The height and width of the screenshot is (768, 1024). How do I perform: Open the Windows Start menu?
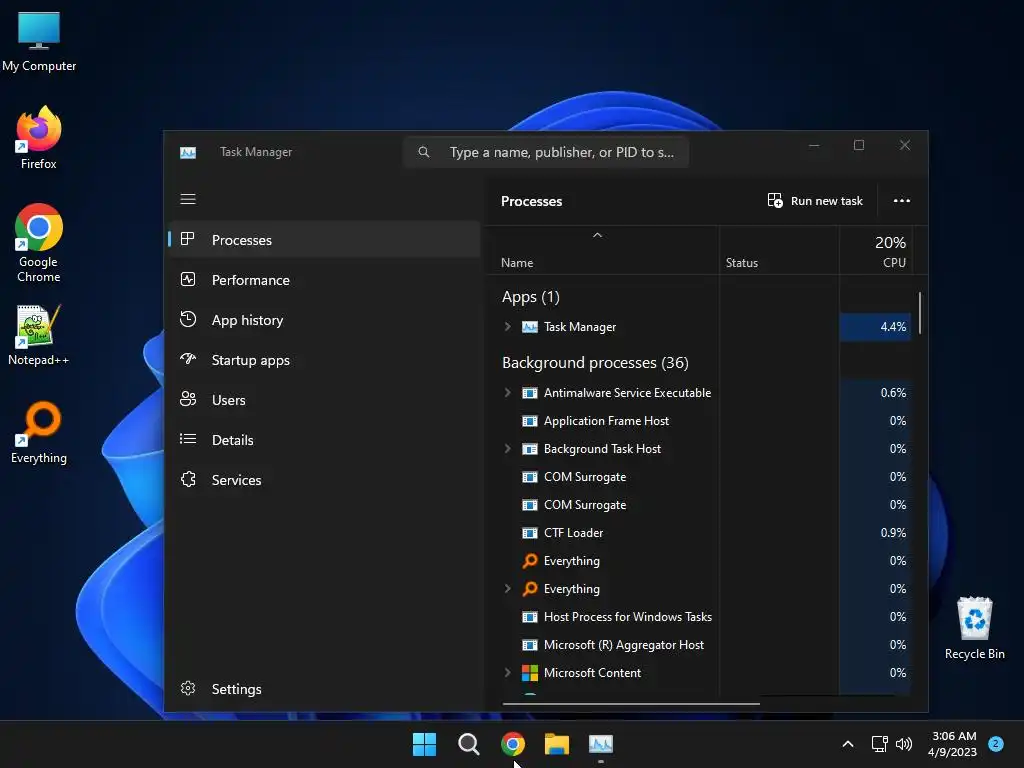[424, 744]
